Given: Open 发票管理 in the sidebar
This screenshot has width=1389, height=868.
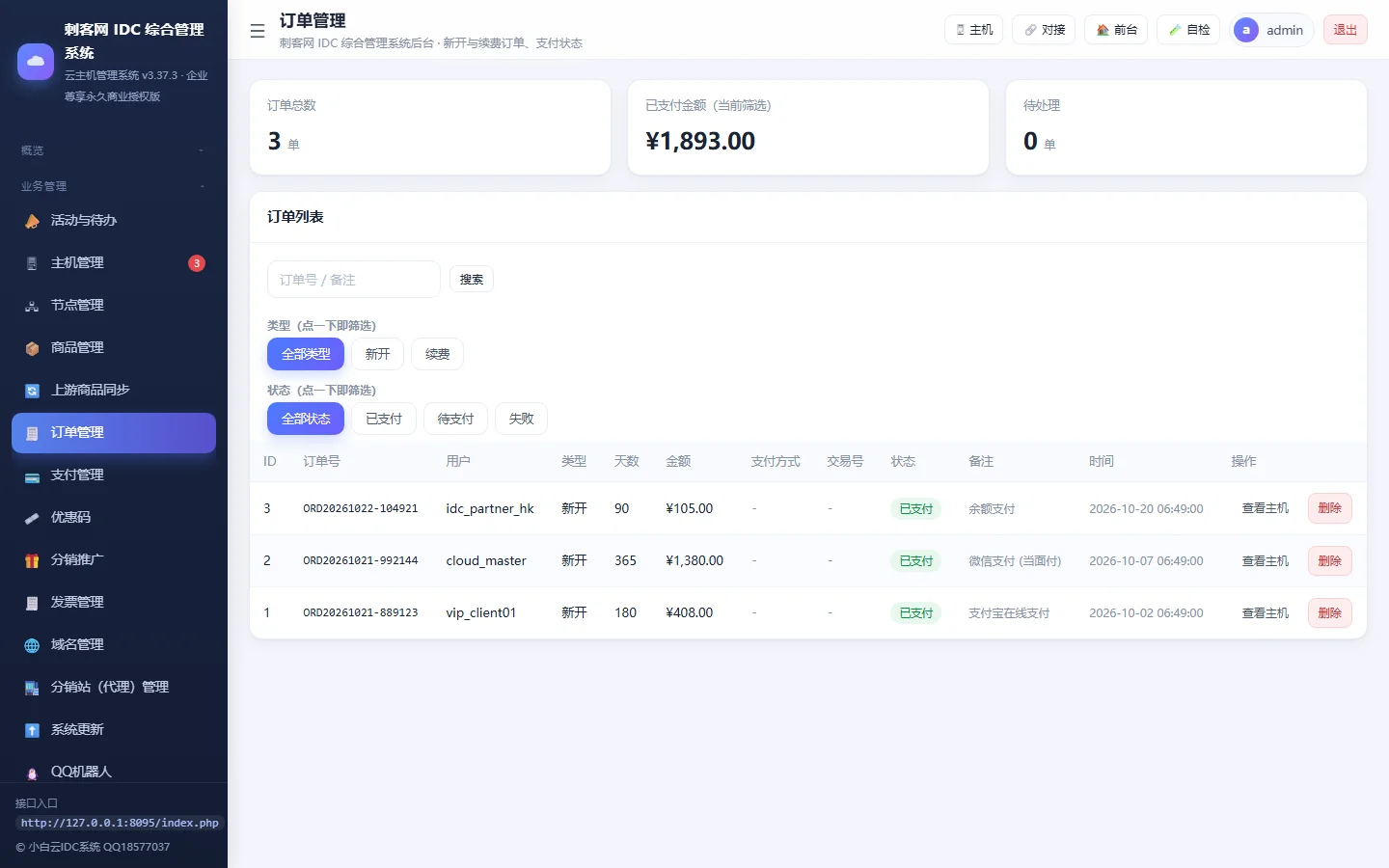Looking at the screenshot, I should [114, 603].
